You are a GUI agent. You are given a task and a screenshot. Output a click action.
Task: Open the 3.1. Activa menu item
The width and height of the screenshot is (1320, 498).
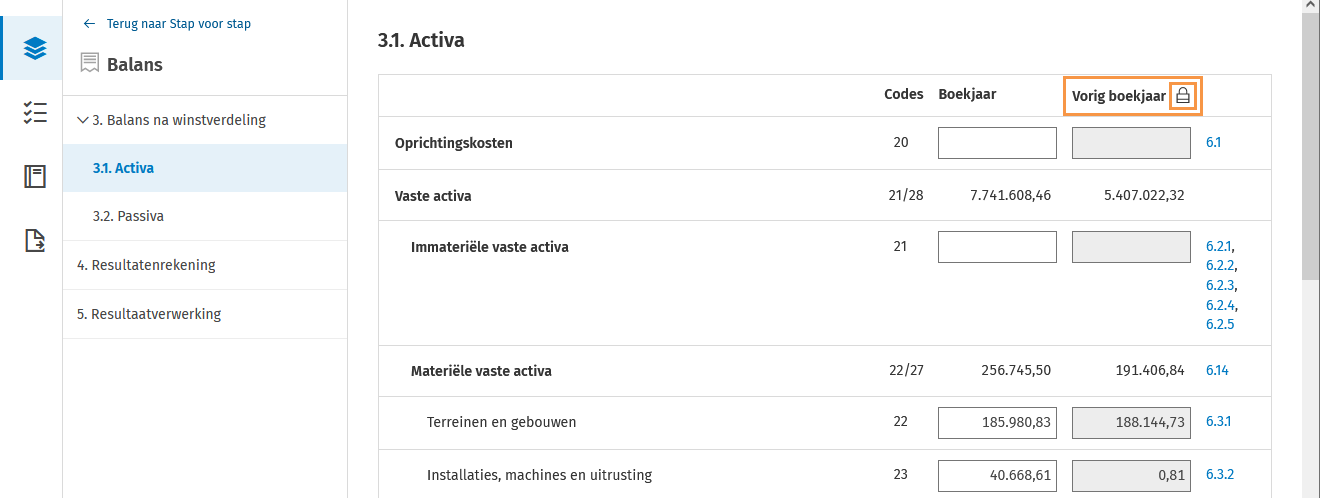click(x=123, y=168)
